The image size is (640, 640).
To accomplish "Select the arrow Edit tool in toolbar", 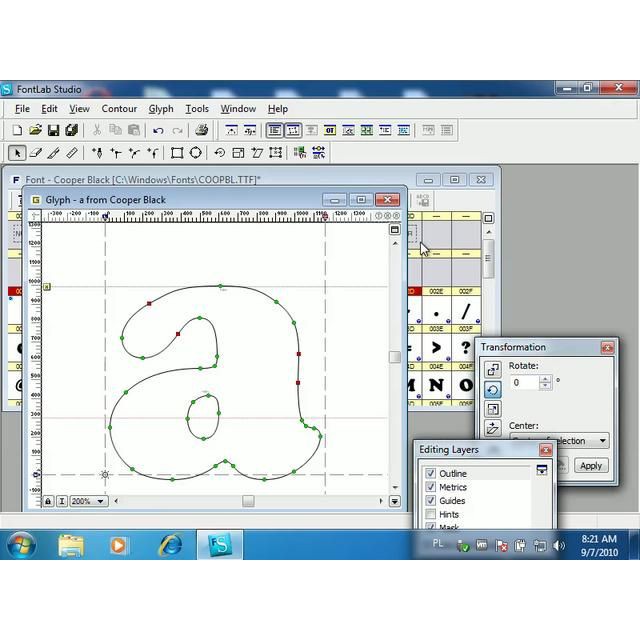I will coord(17,153).
